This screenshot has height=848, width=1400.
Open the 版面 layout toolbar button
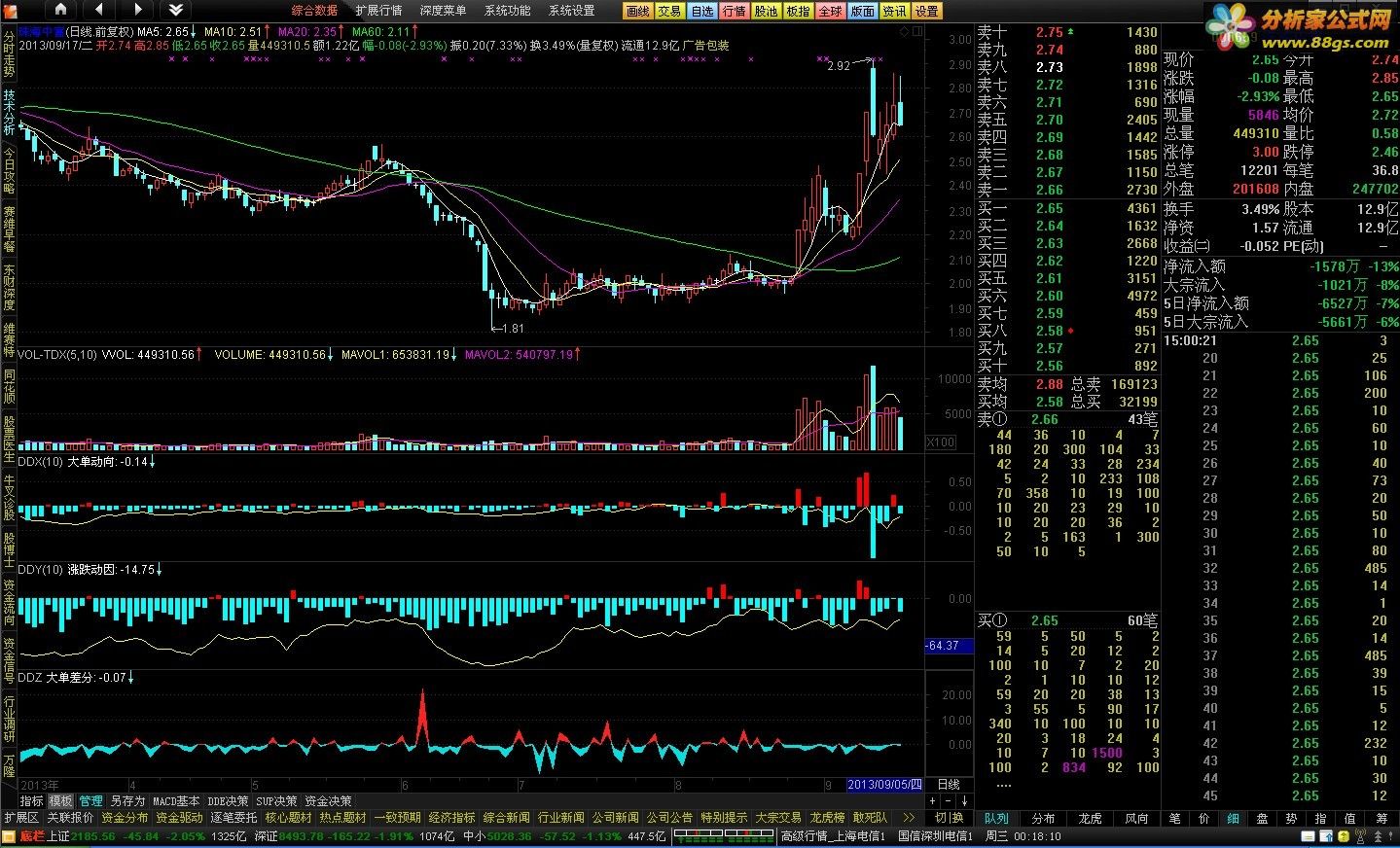point(862,11)
